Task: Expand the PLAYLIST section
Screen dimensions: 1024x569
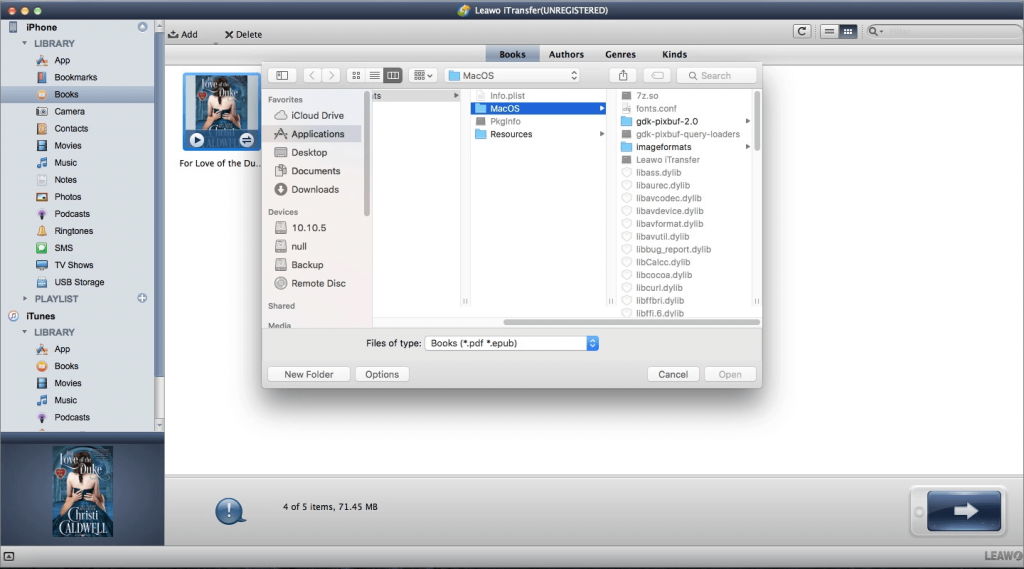Action: click(x=25, y=299)
